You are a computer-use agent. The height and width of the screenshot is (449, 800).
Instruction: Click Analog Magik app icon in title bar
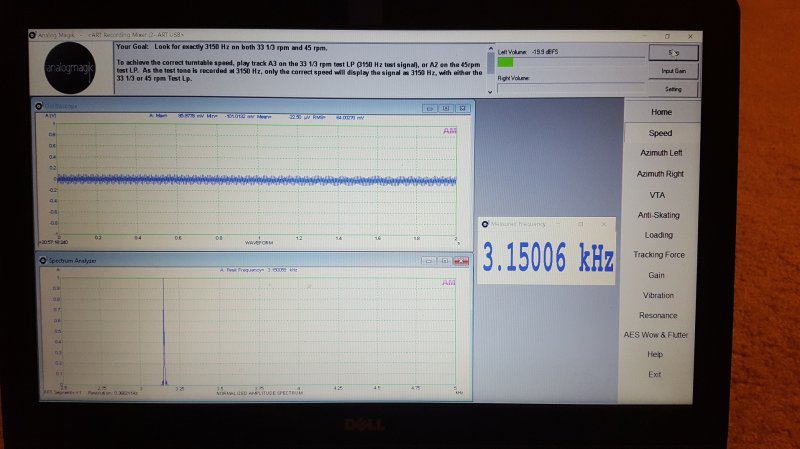33,35
